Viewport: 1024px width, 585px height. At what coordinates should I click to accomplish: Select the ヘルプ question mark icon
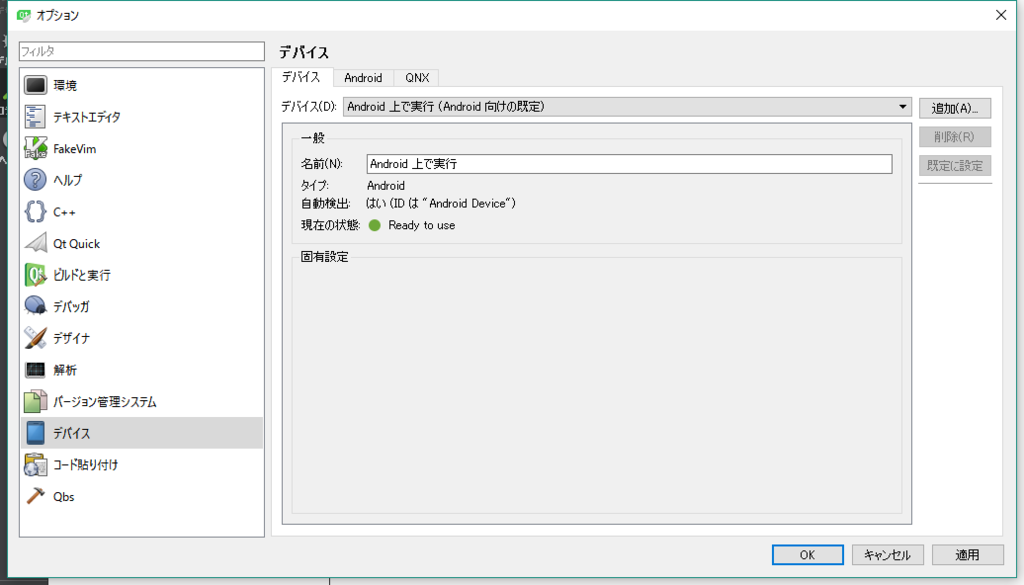click(35, 180)
